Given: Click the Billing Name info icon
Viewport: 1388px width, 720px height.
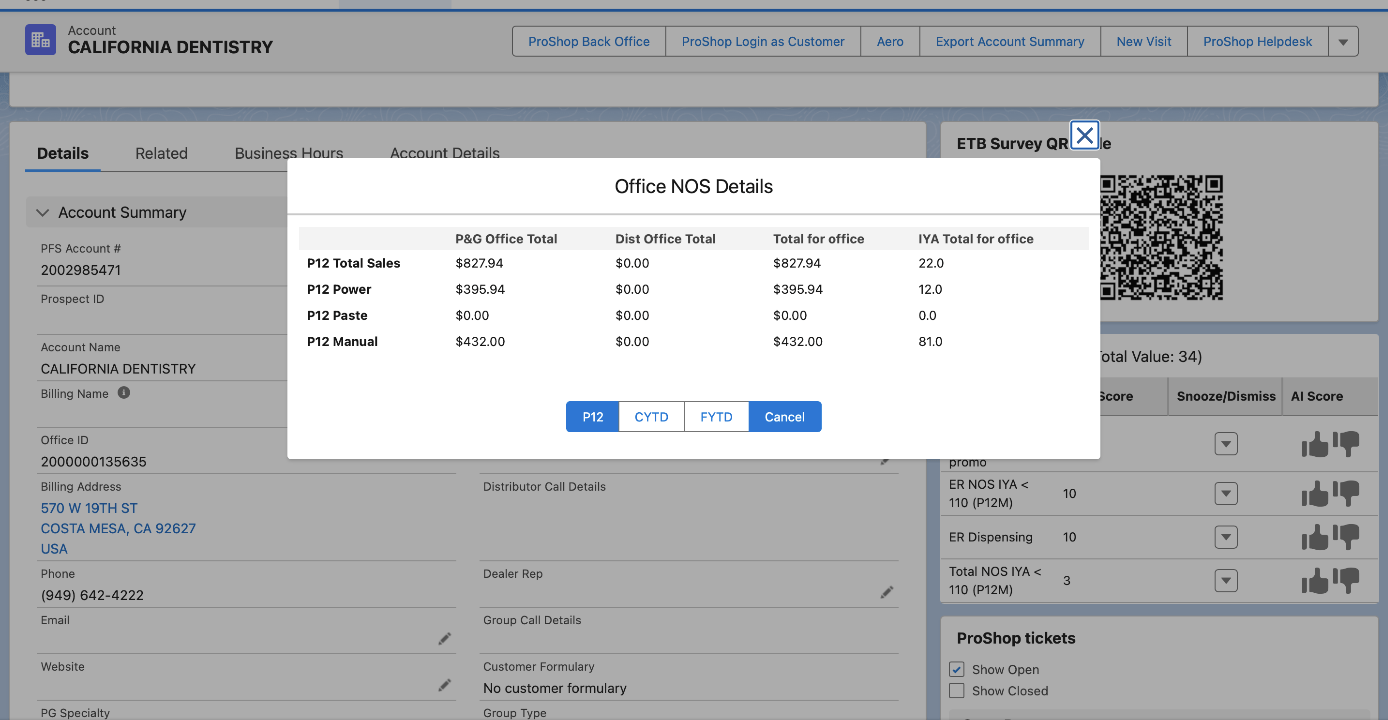Looking at the screenshot, I should pyautogui.click(x=124, y=393).
